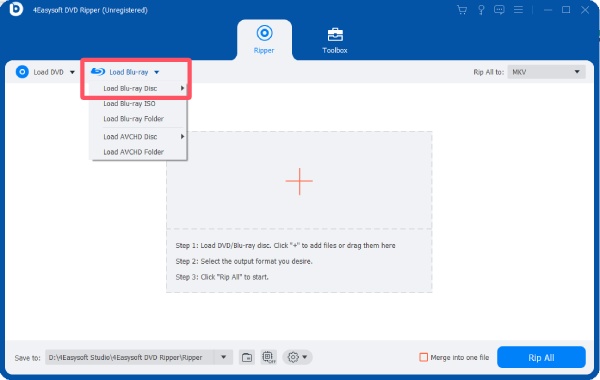Image resolution: width=600 pixels, height=380 pixels.
Task: Switch to the Ripper tab
Action: (x=264, y=40)
